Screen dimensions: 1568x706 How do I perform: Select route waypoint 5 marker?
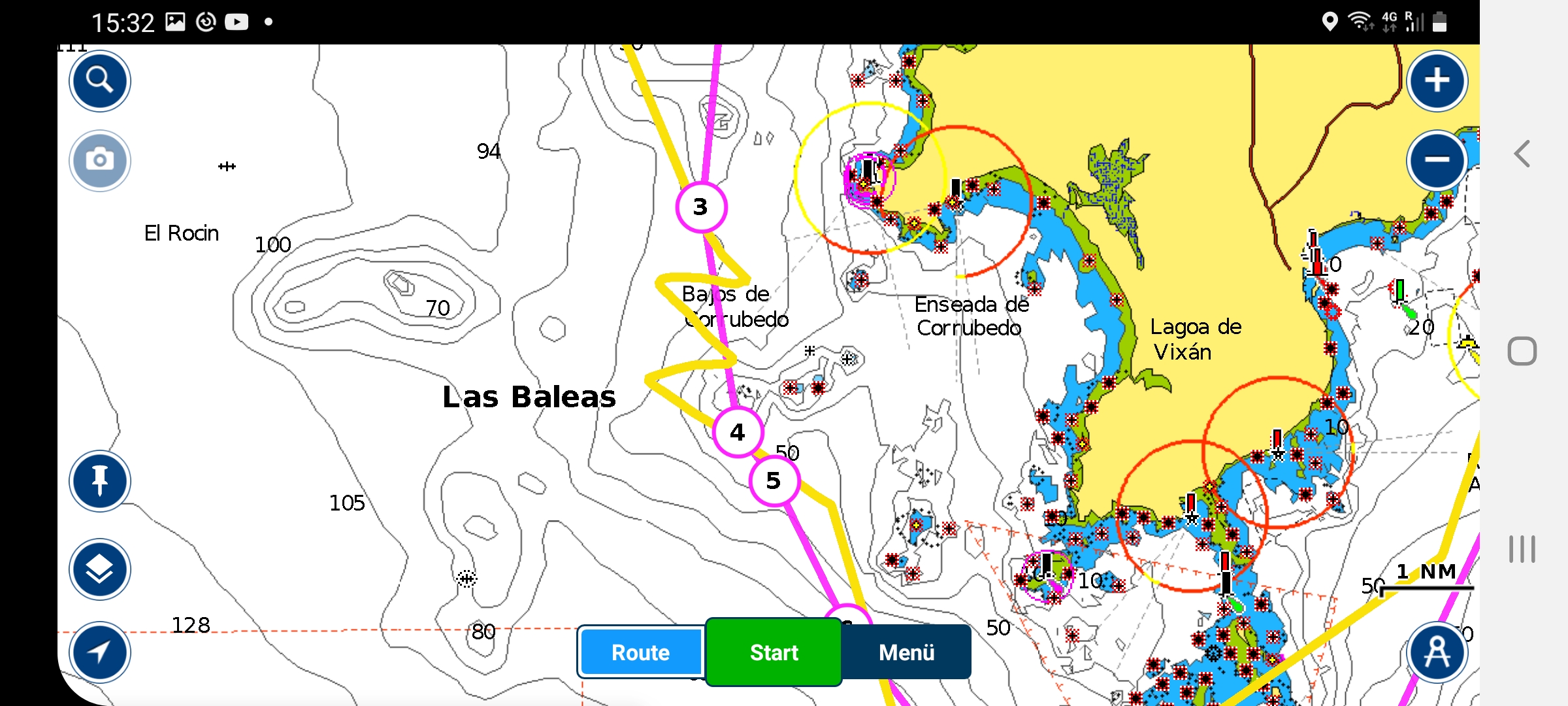click(x=774, y=481)
